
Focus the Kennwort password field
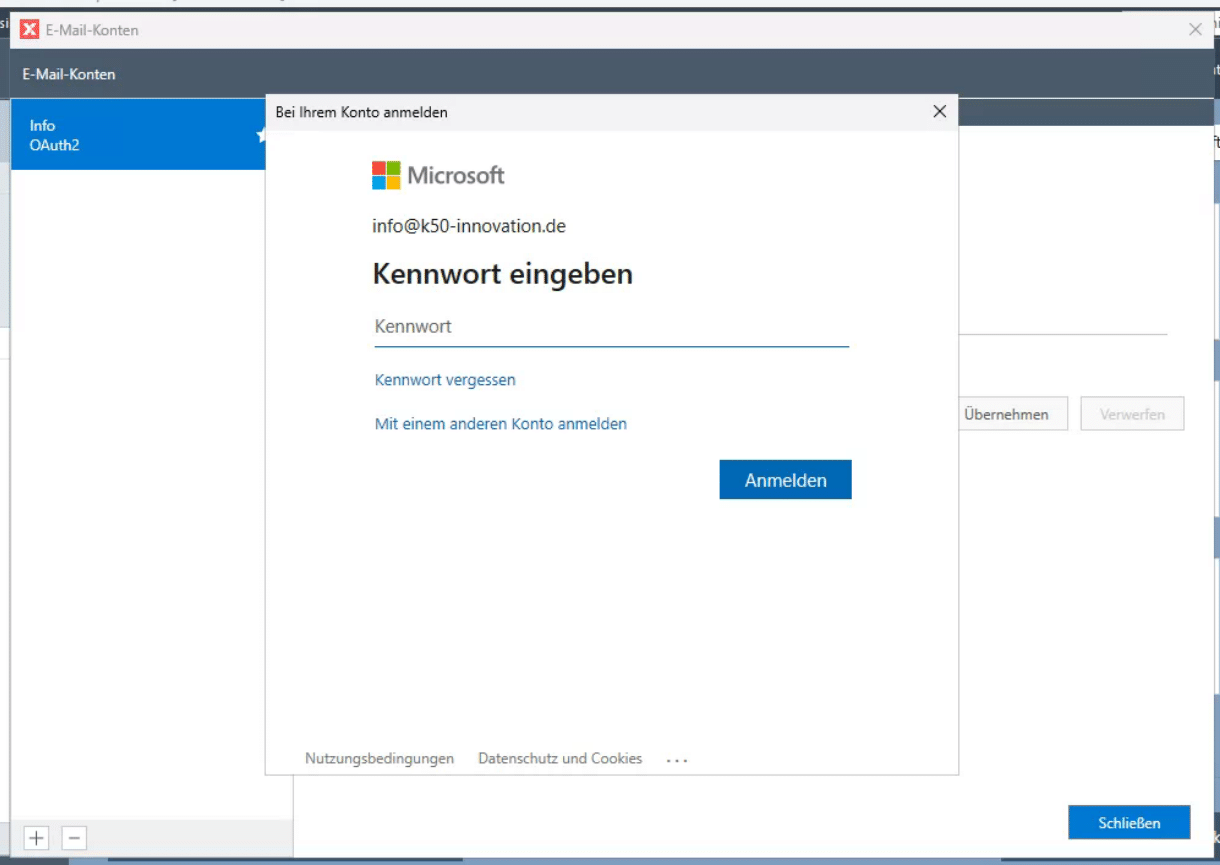coord(611,327)
